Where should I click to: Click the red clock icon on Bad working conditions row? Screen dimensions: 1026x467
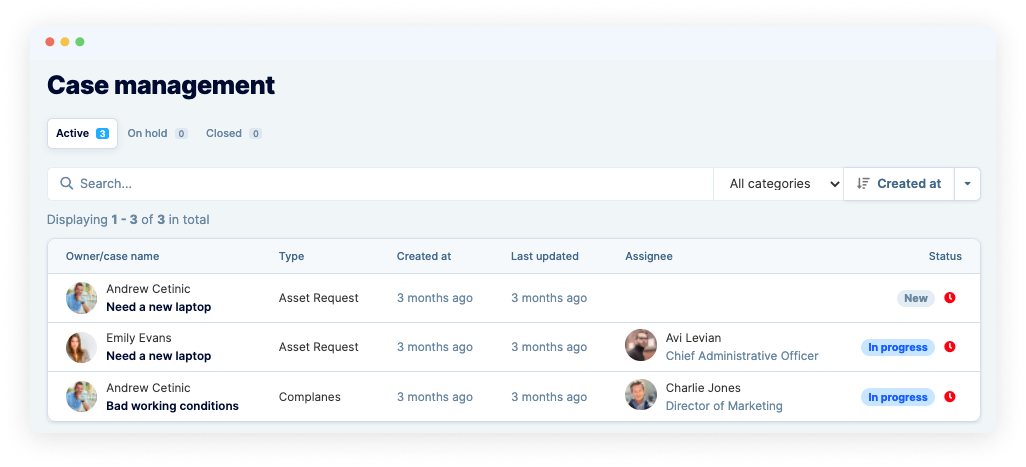pos(950,397)
